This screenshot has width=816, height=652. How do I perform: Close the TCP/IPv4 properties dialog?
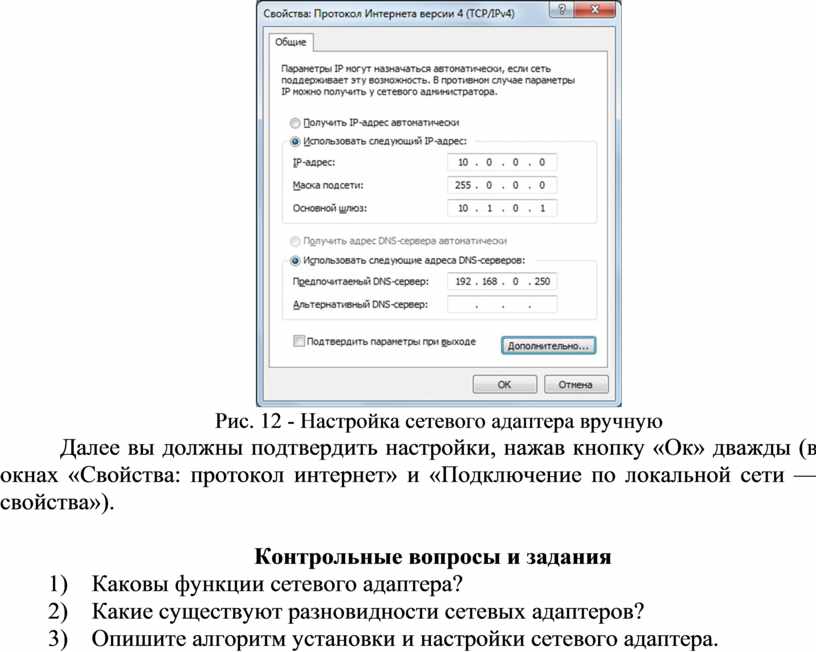point(595,10)
